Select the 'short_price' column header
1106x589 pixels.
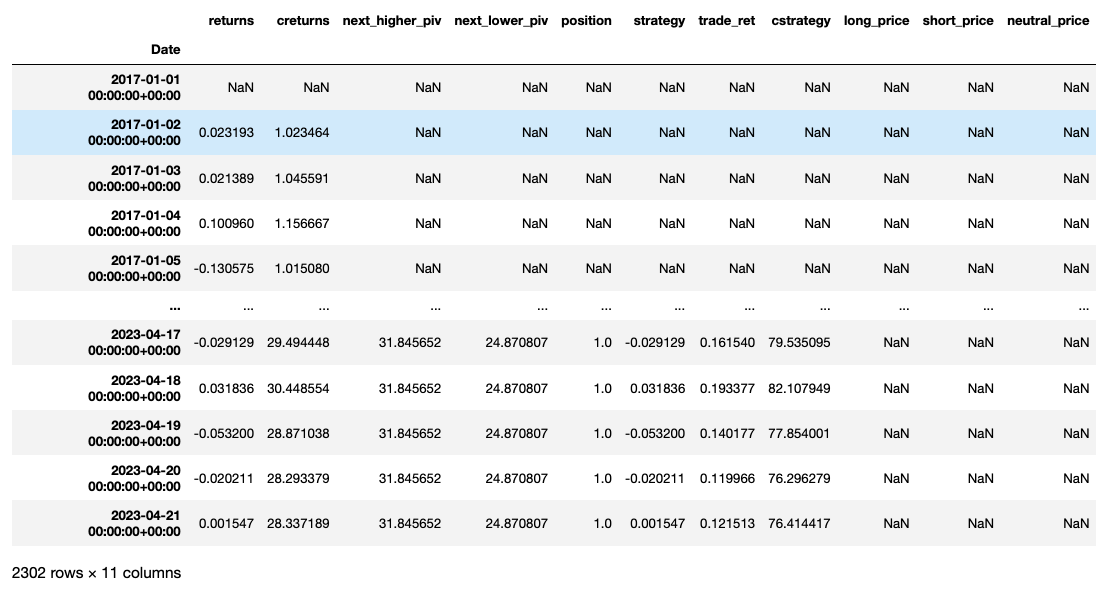pos(958,21)
